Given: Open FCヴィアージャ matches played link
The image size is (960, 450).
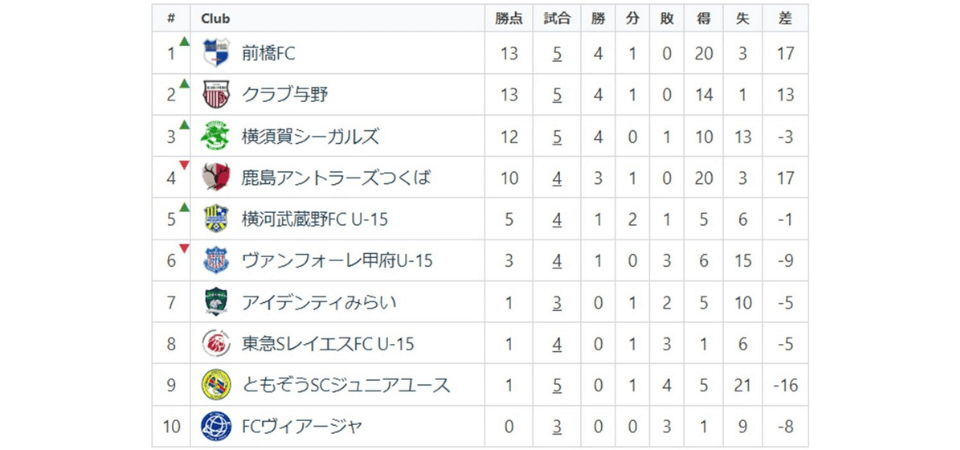Looking at the screenshot, I should pyautogui.click(x=557, y=427).
